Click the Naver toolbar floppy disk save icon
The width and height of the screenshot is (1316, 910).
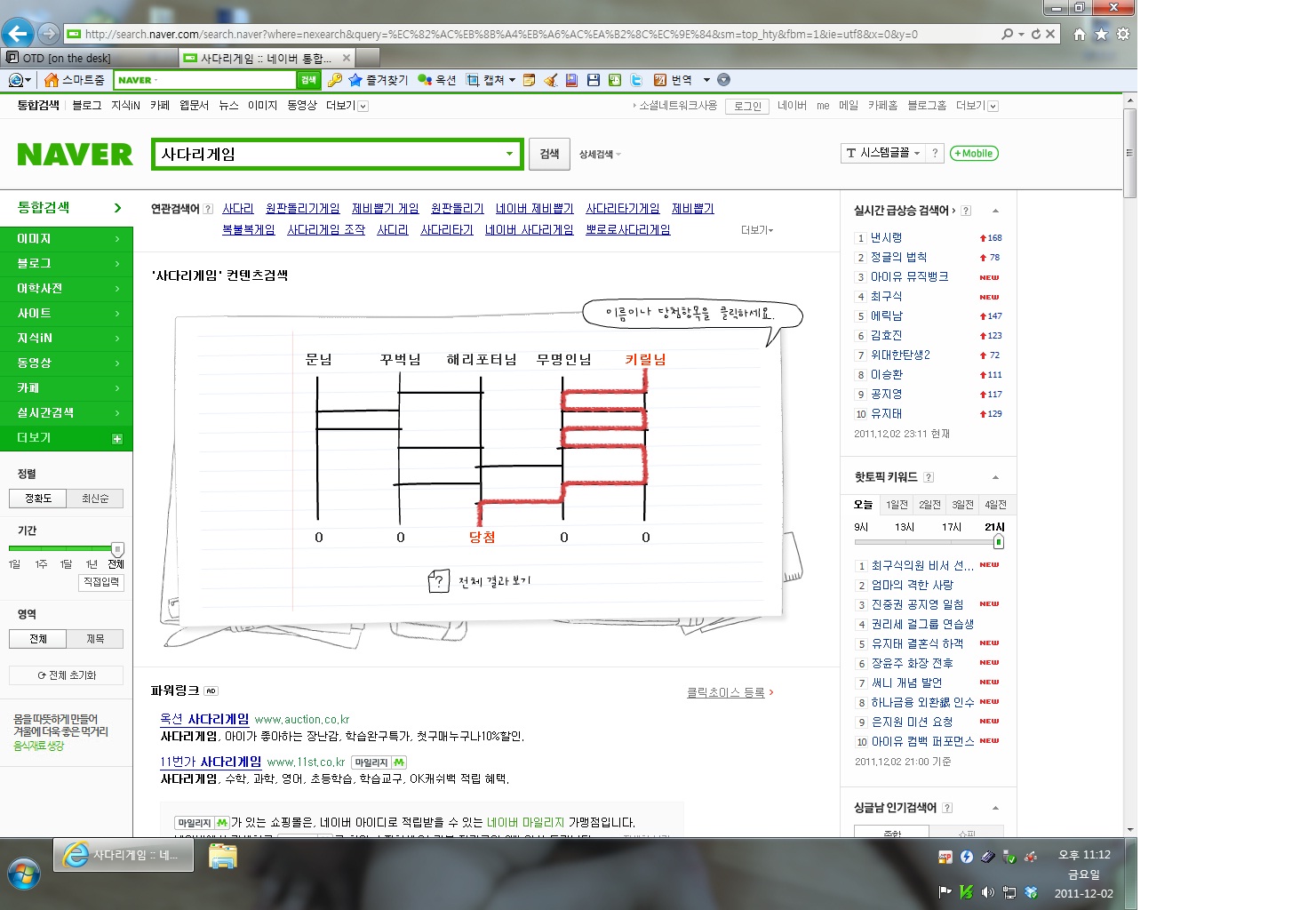coord(594,80)
